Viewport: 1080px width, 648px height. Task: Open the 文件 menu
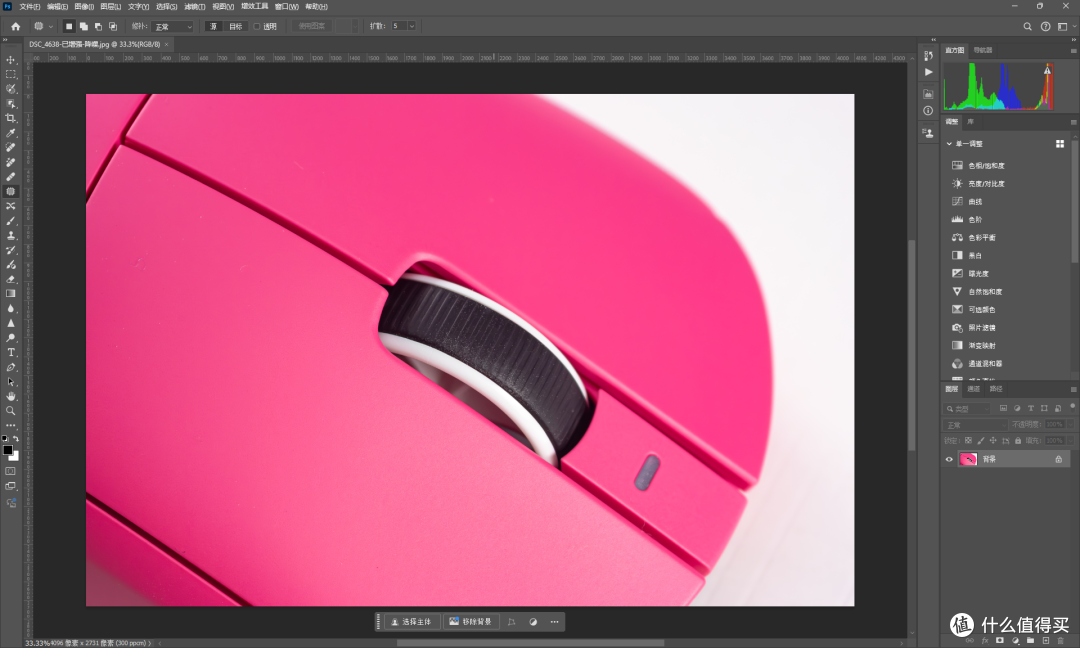(x=30, y=6)
